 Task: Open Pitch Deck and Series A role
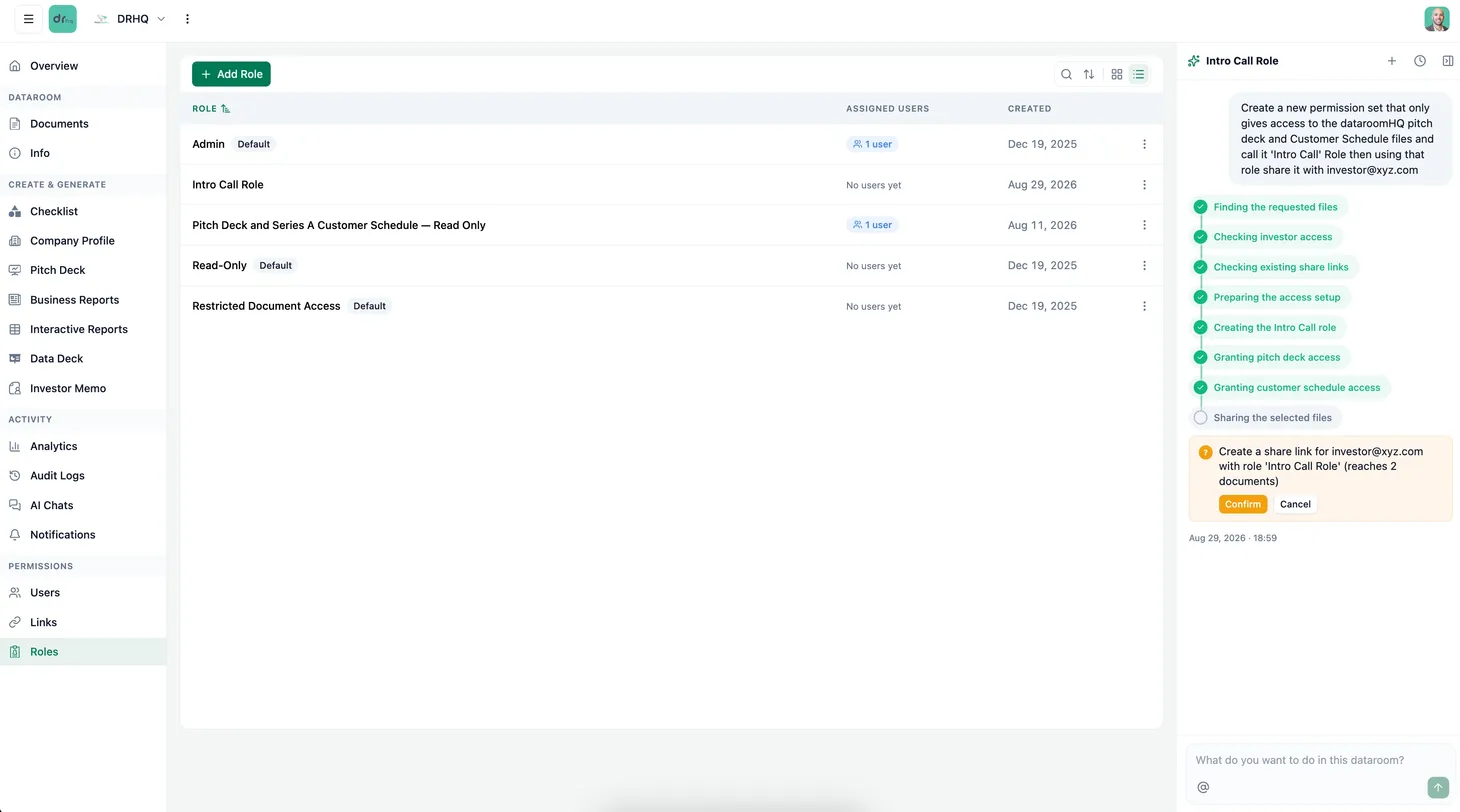click(671, 225)
